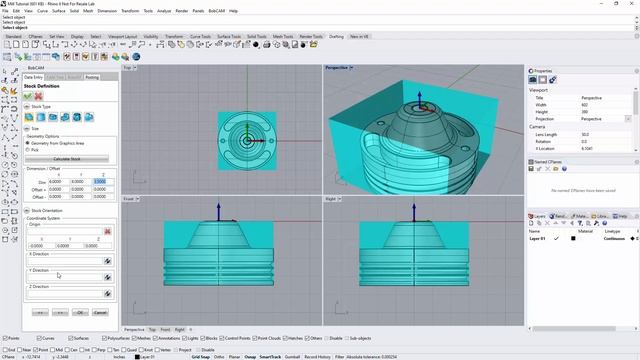The height and width of the screenshot is (360, 640).
Task: Click the black color swatch of Layer 01
Action: (573, 238)
